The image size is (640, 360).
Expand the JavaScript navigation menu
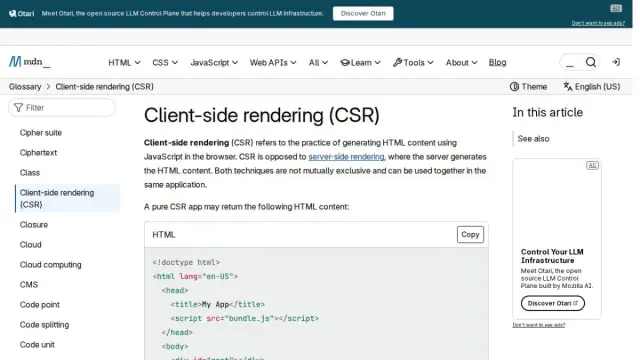click(x=214, y=62)
